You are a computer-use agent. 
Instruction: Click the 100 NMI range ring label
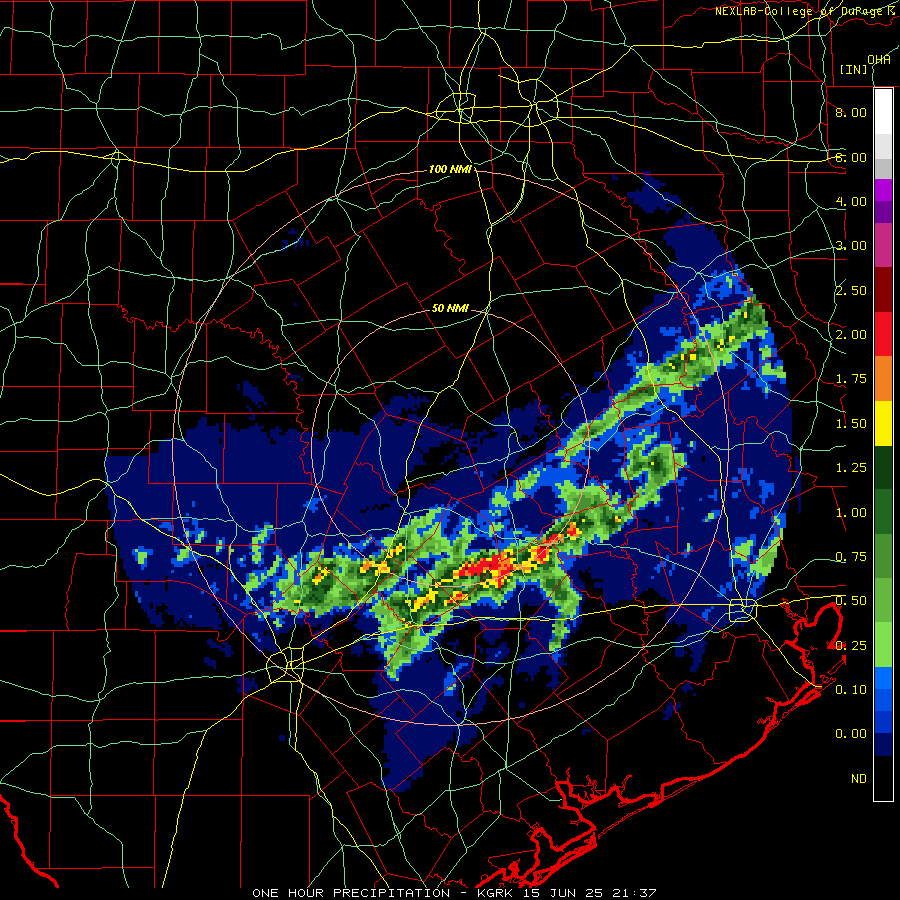pos(450,169)
